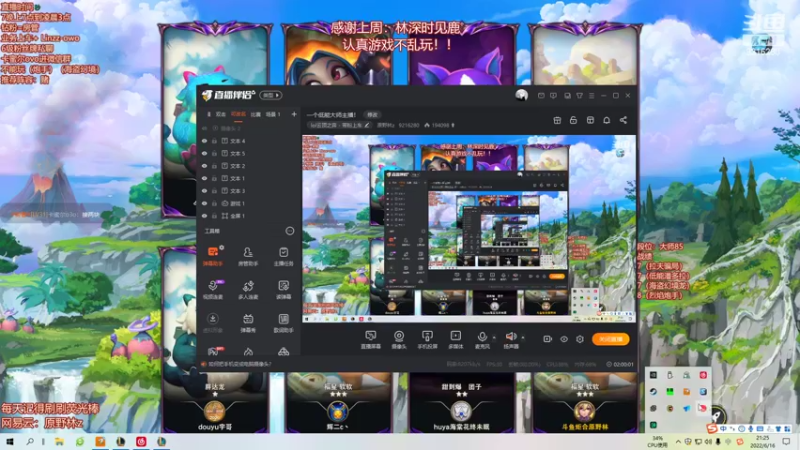Hide the 文本 3 layer
The width and height of the screenshot is (800, 450).
pyautogui.click(x=205, y=191)
